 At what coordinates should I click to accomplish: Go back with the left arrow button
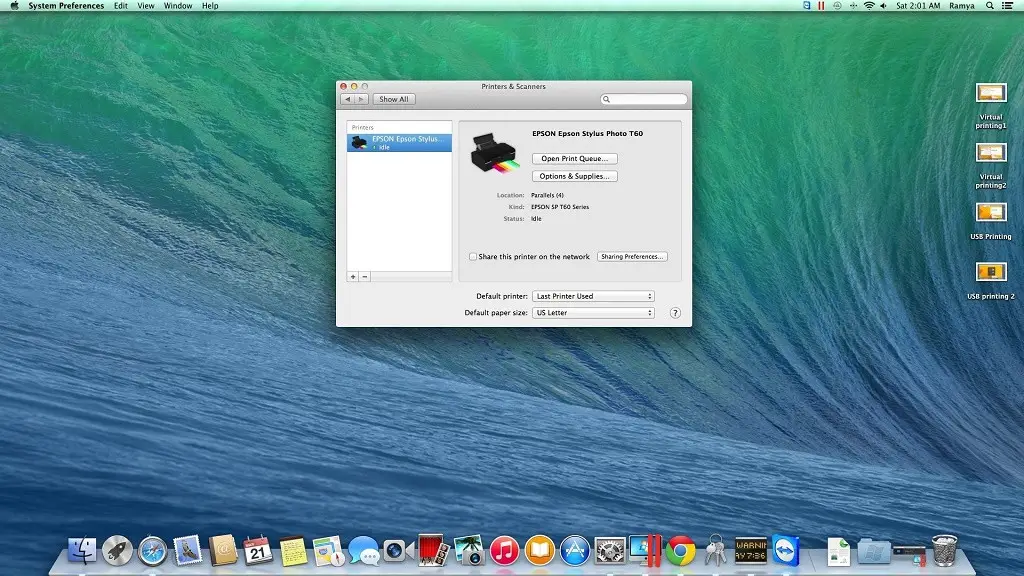point(348,99)
